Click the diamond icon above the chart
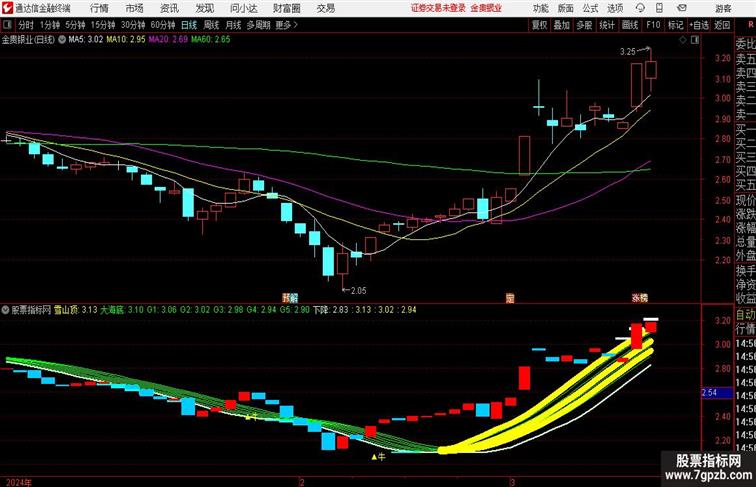The width and height of the screenshot is (756, 487). 683,40
